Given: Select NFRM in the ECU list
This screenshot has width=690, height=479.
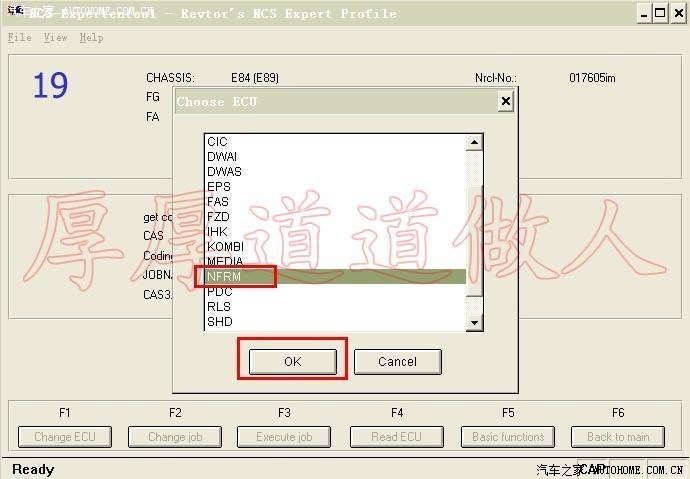Looking at the screenshot, I should pyautogui.click(x=225, y=276).
